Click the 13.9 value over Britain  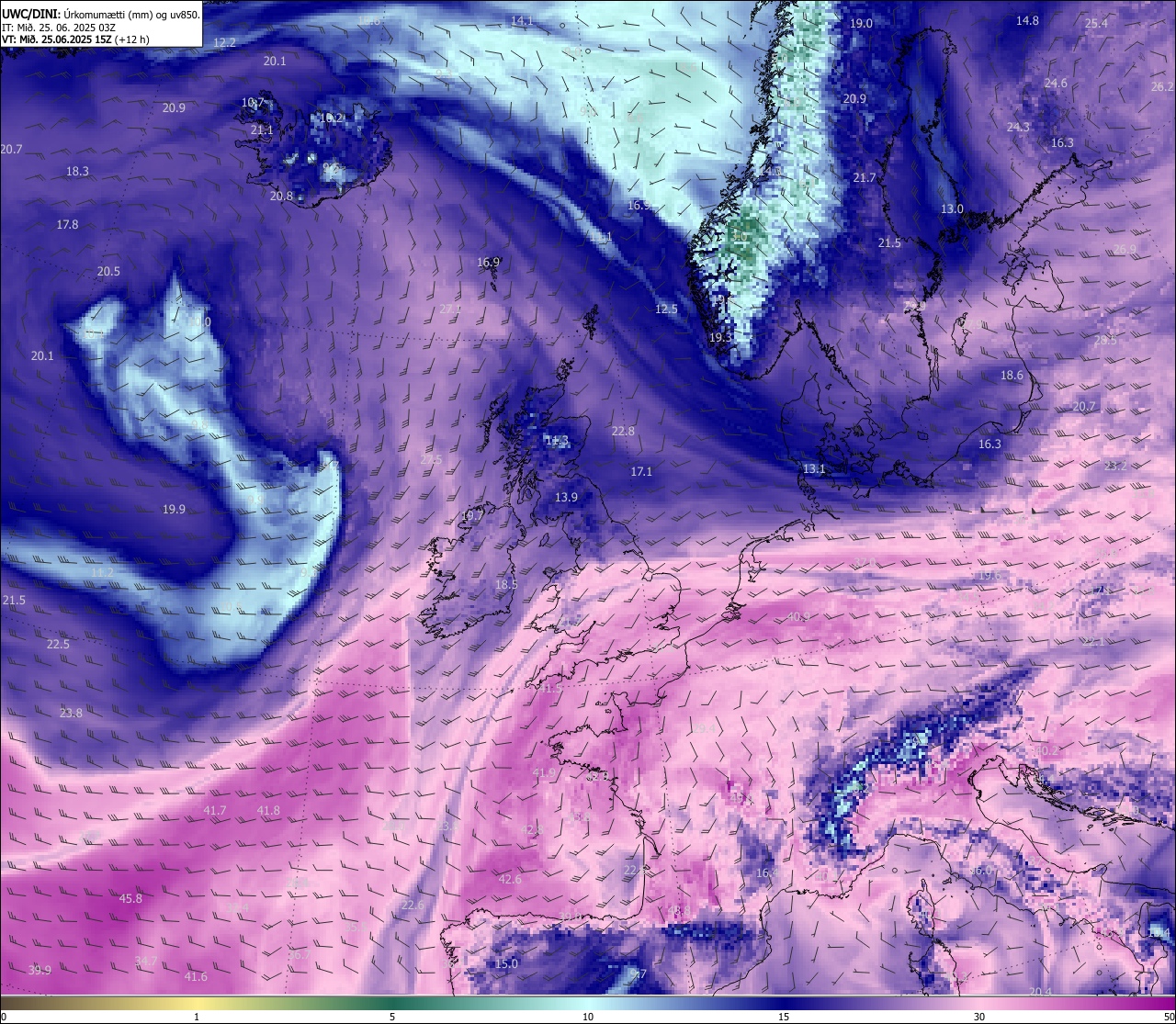[566, 497]
